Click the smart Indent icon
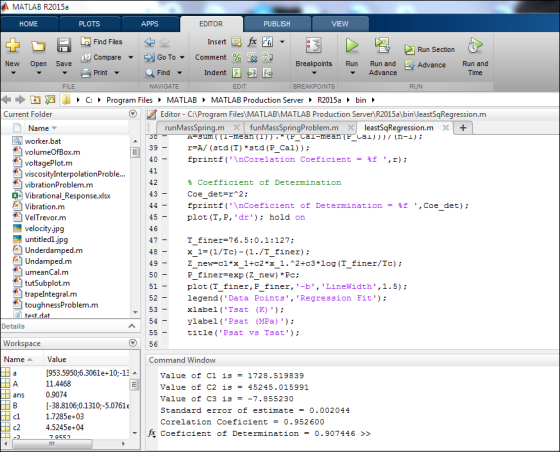The width and height of the screenshot is (560, 452). pyautogui.click(x=236, y=73)
